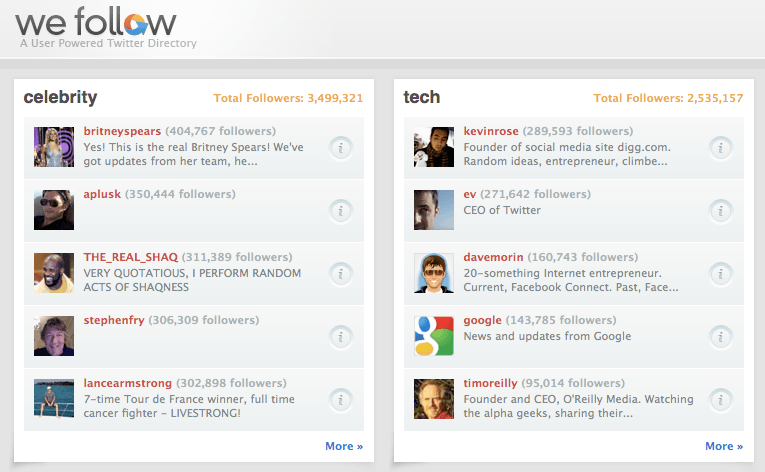This screenshot has height=472, width=765.
Task: Show info for stephenfry
Action: click(x=341, y=337)
